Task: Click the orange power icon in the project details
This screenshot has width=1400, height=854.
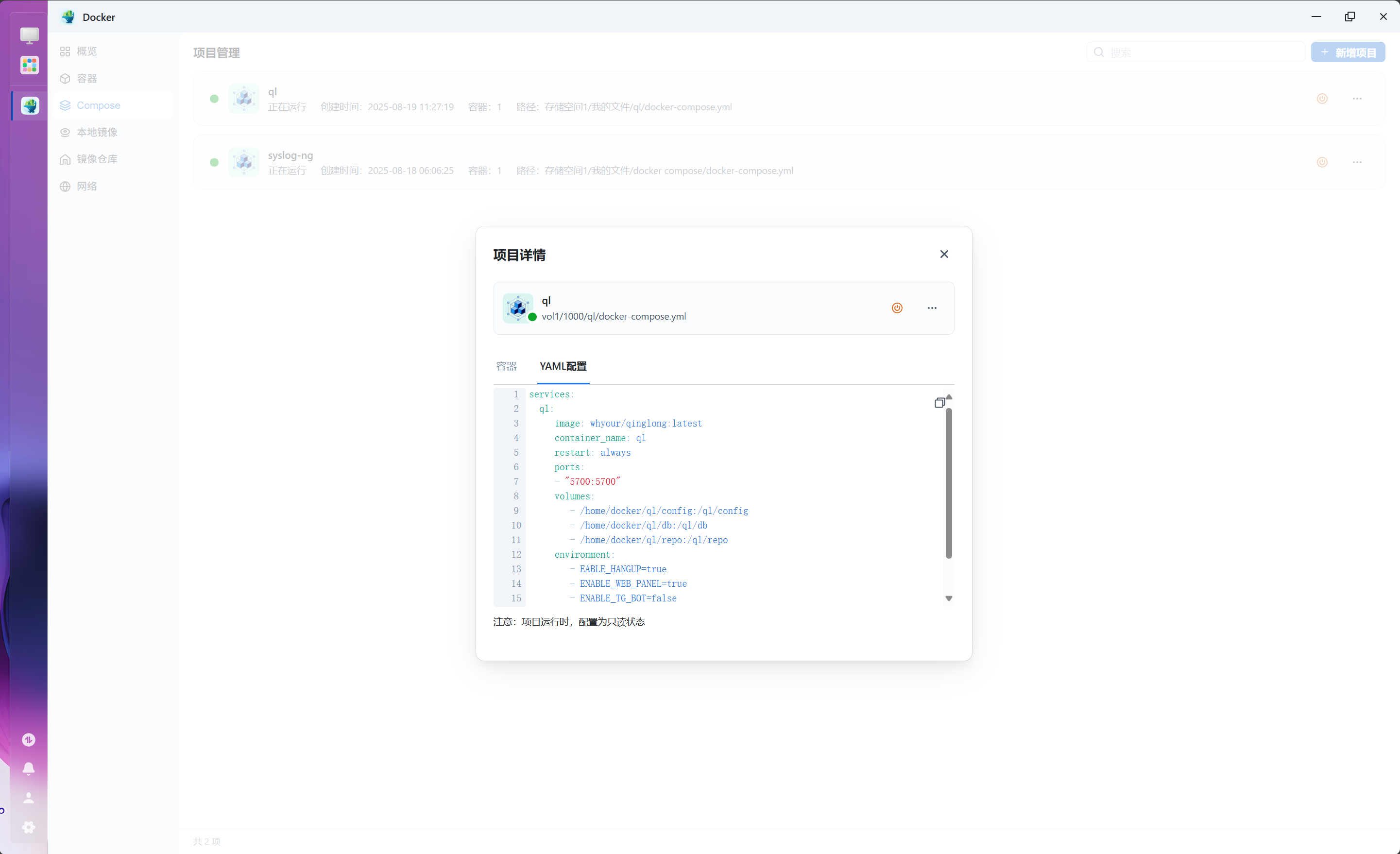Action: tap(897, 308)
